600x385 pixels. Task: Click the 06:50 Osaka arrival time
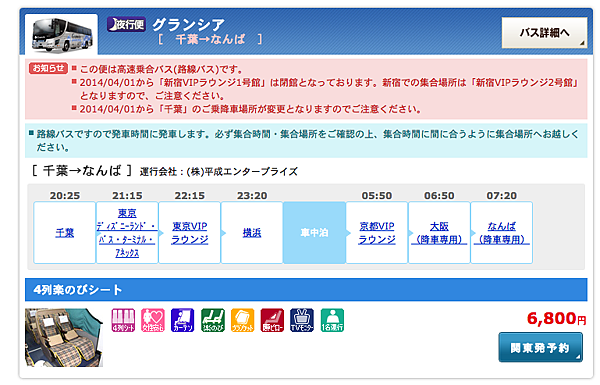pyautogui.click(x=439, y=196)
